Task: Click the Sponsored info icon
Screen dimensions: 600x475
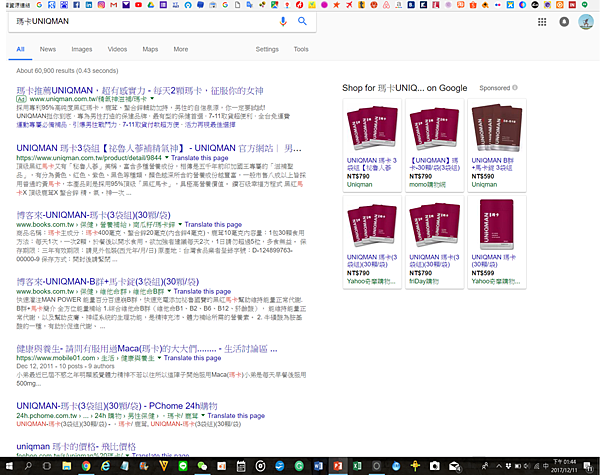Action: 515,88
